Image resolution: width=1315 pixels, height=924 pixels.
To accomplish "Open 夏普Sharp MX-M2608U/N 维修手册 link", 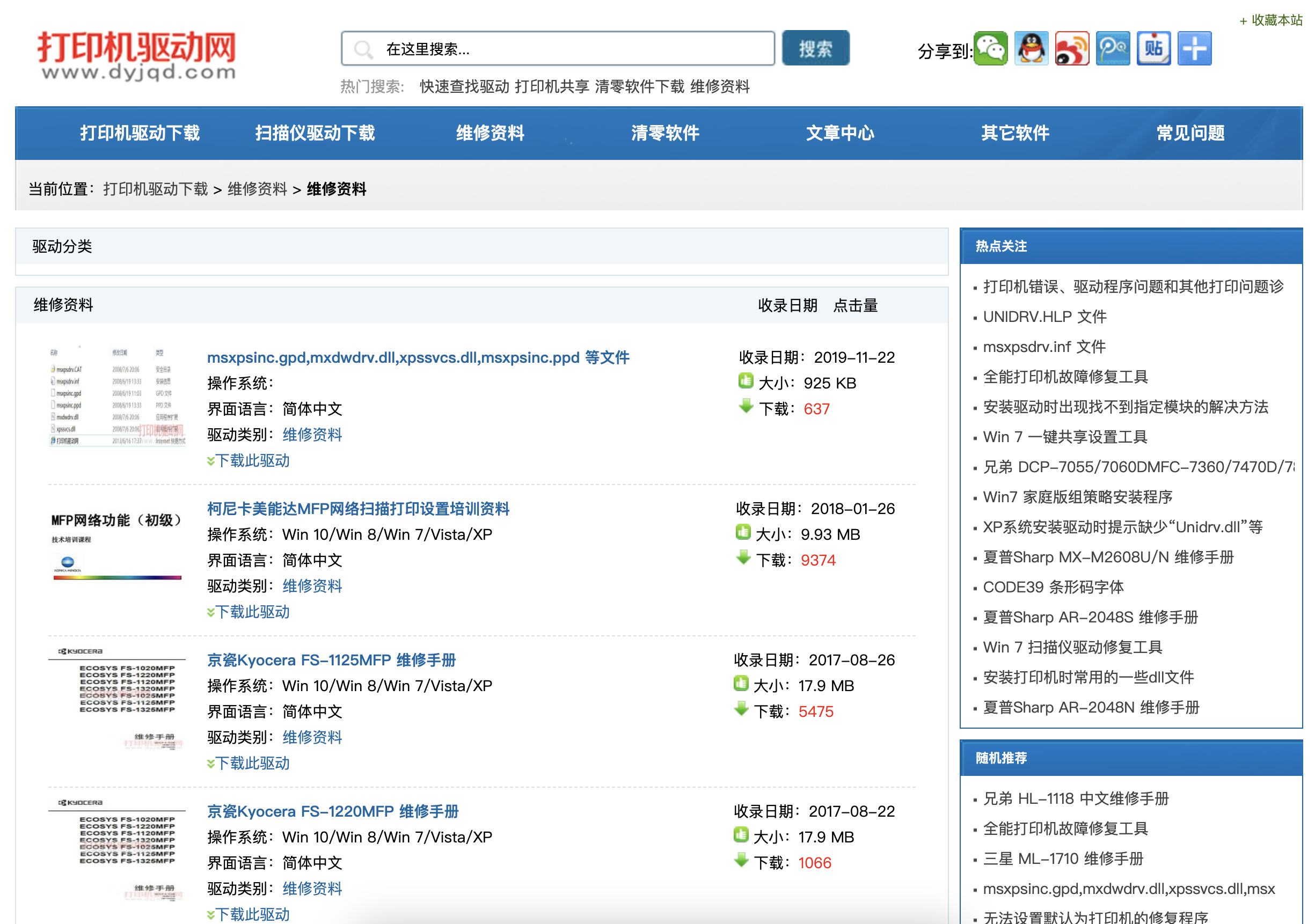I will pos(1108,557).
